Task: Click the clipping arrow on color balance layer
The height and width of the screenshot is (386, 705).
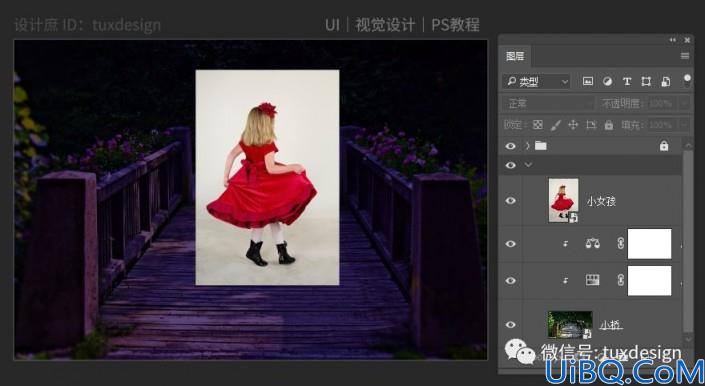Action: click(566, 244)
